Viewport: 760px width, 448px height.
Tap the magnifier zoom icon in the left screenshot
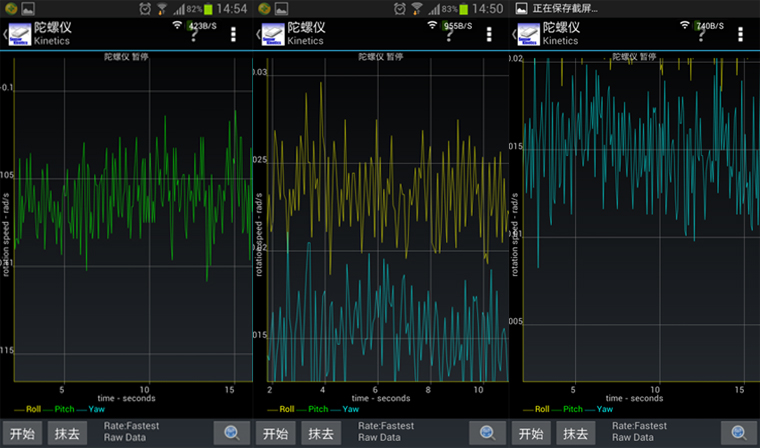point(232,433)
